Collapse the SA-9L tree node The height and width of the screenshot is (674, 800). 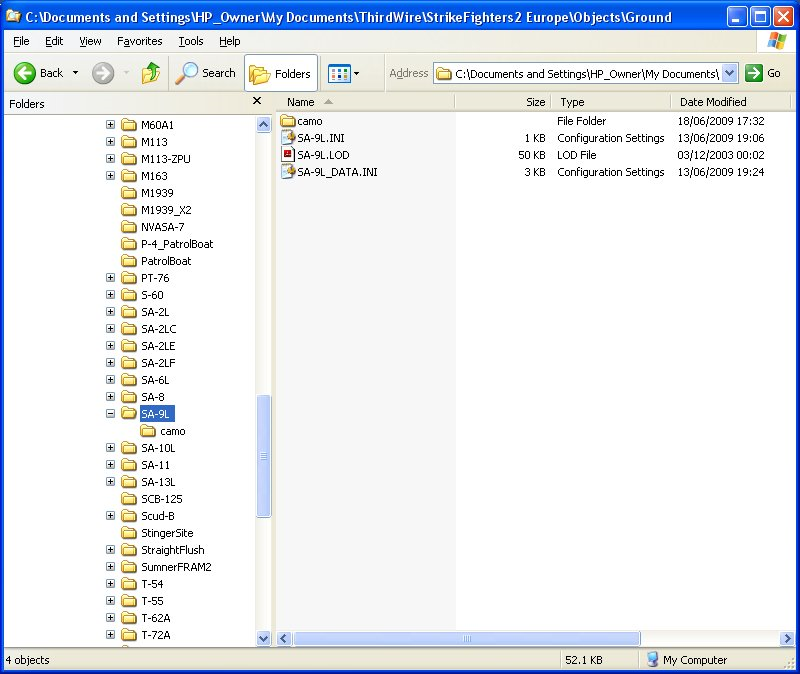pos(110,413)
